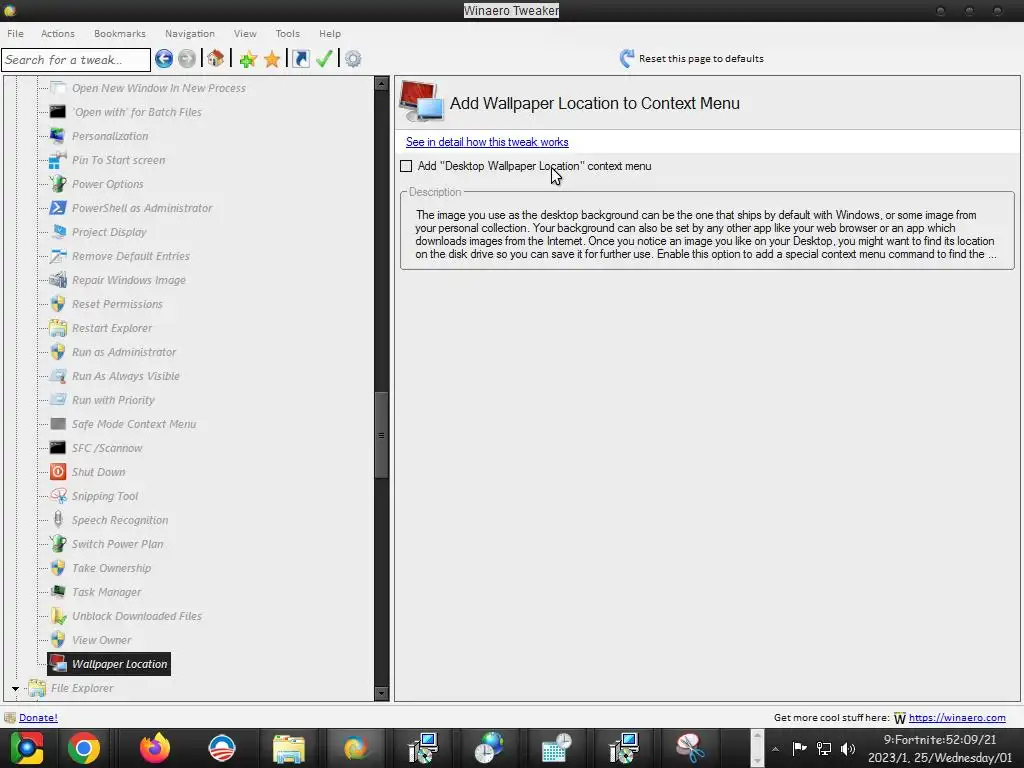Click the tree vertical scrollbar thumb
The image size is (1024, 768).
coord(381,436)
